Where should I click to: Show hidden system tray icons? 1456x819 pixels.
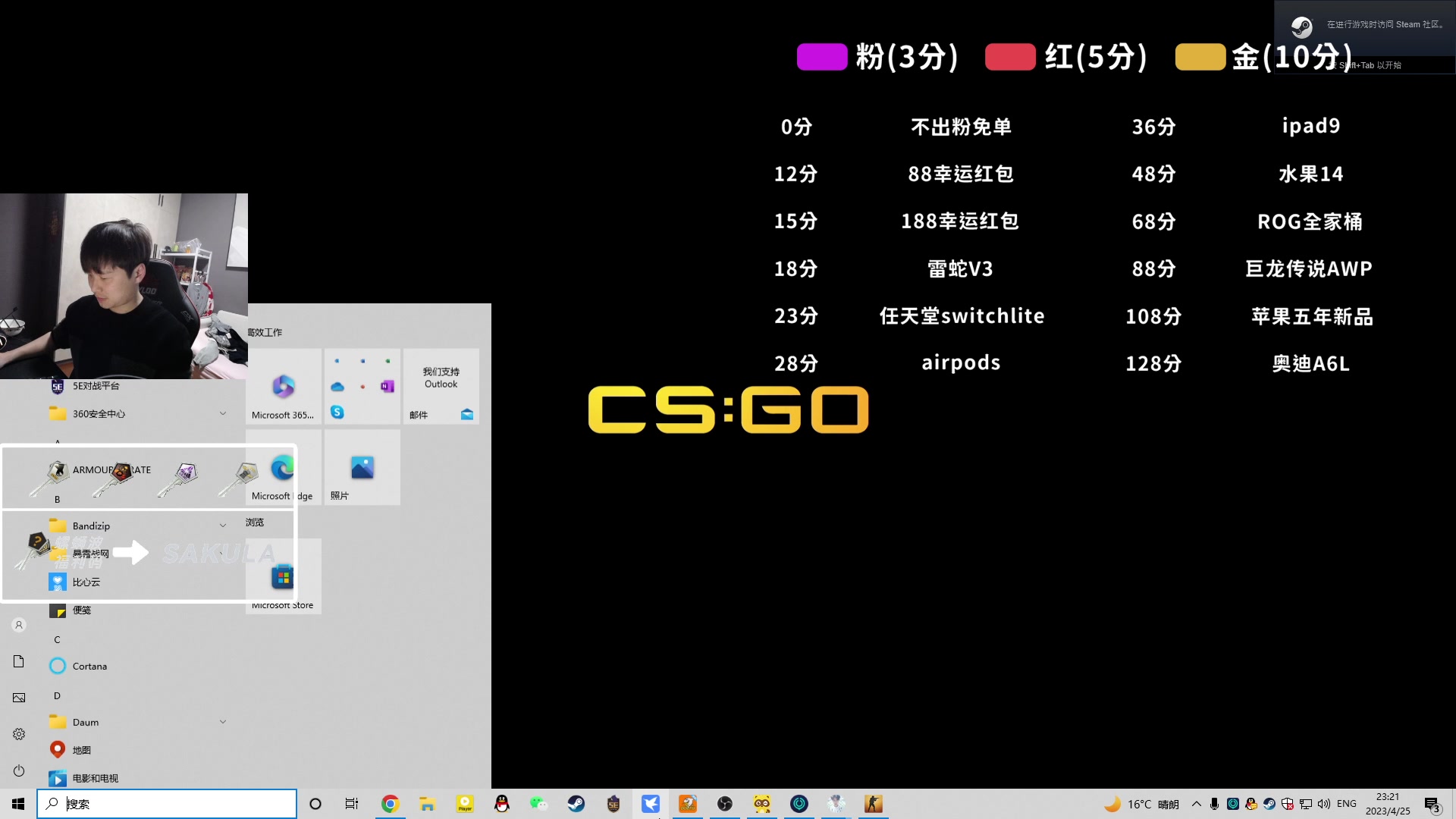[1197, 804]
